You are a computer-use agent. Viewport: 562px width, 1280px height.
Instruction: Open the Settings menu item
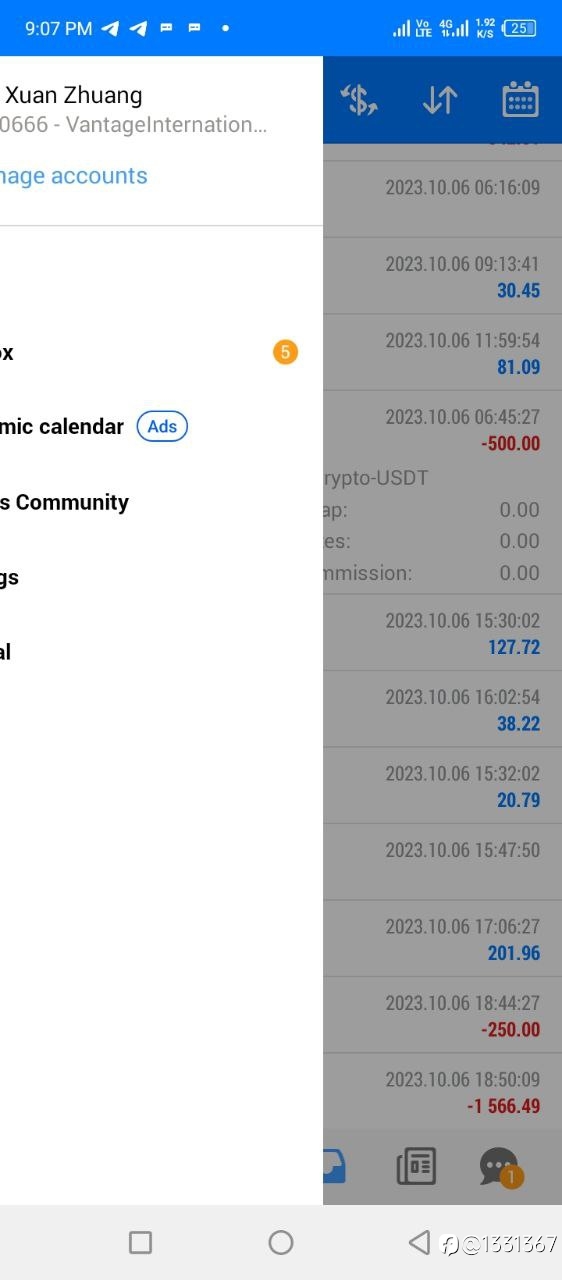point(10,577)
